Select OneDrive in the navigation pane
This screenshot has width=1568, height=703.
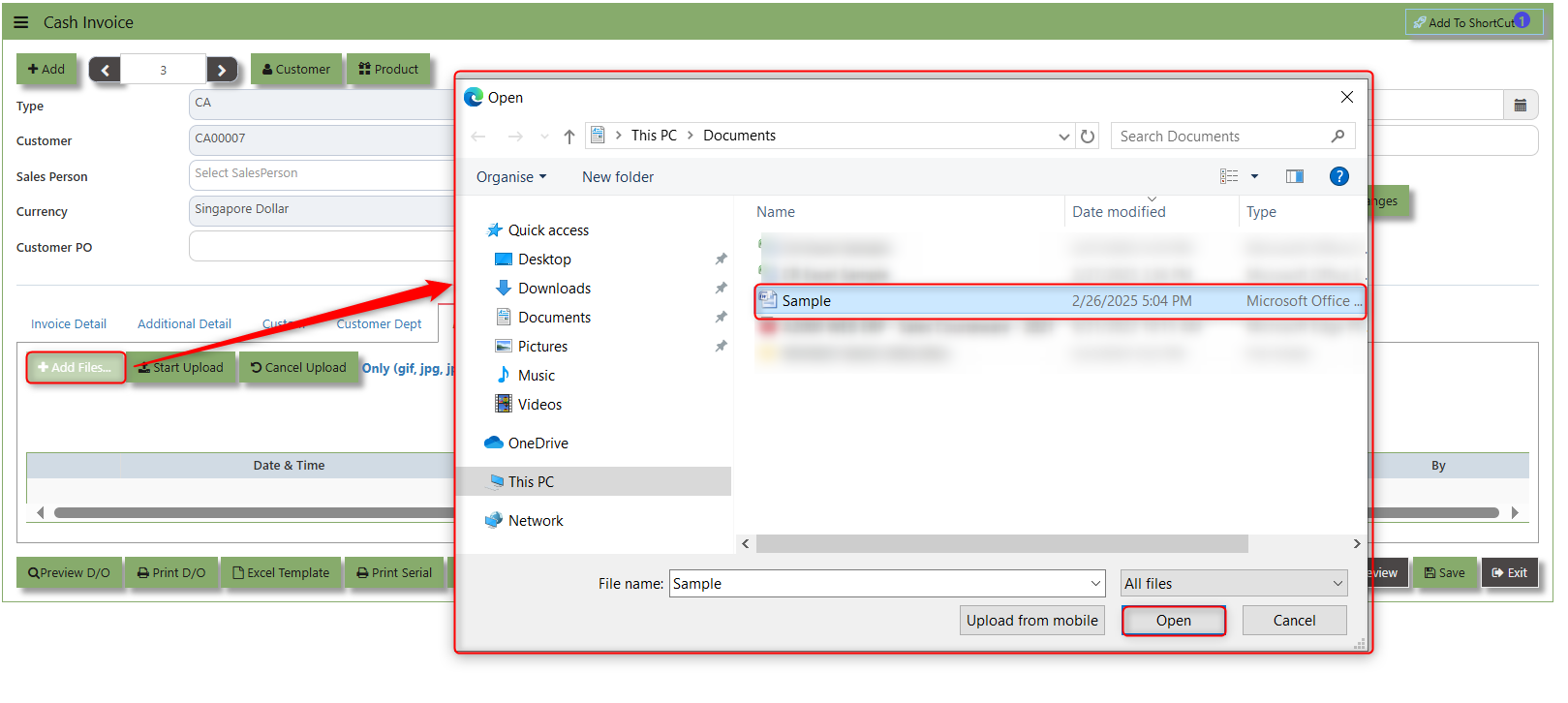point(538,443)
